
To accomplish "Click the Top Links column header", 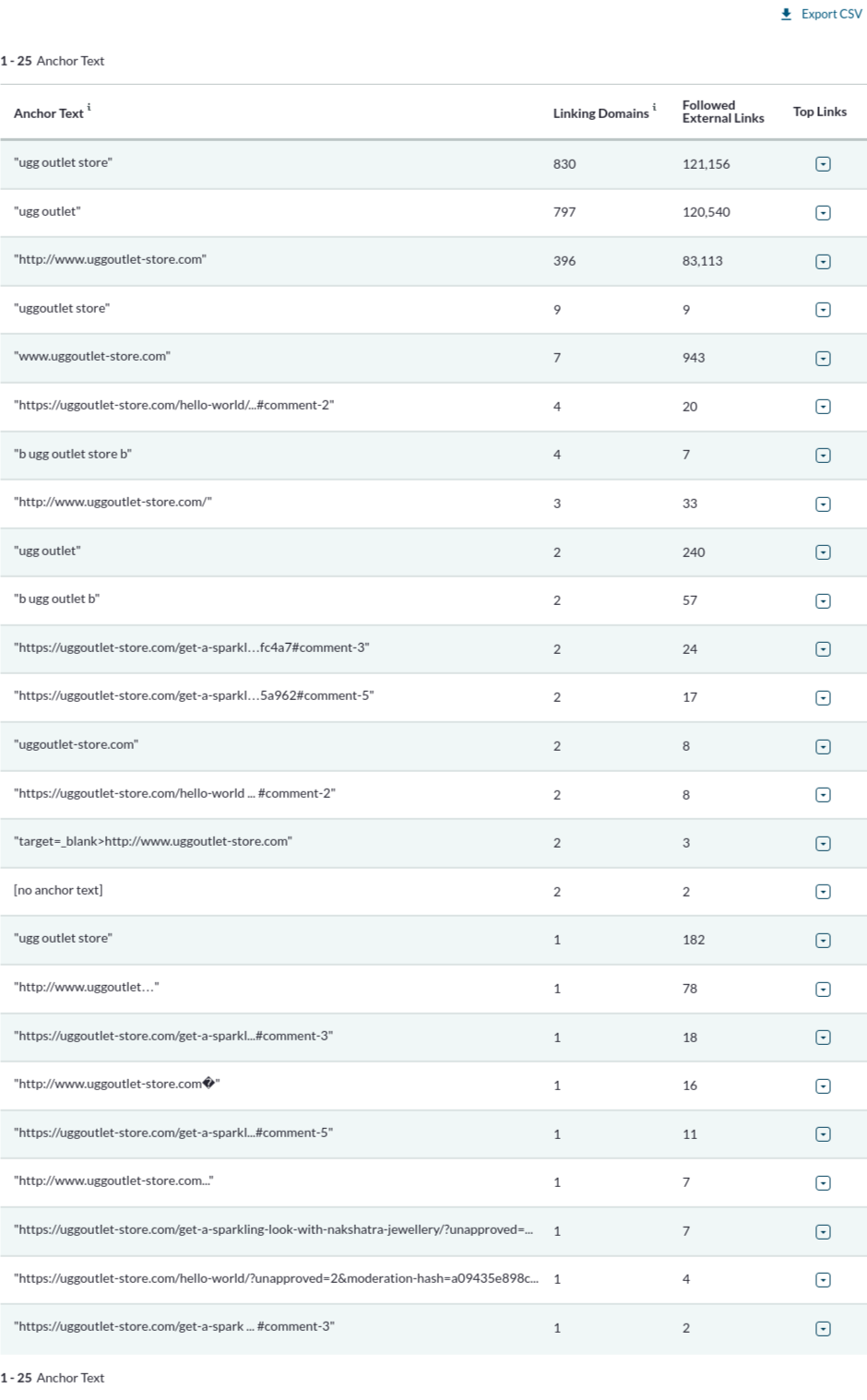I will 819,112.
